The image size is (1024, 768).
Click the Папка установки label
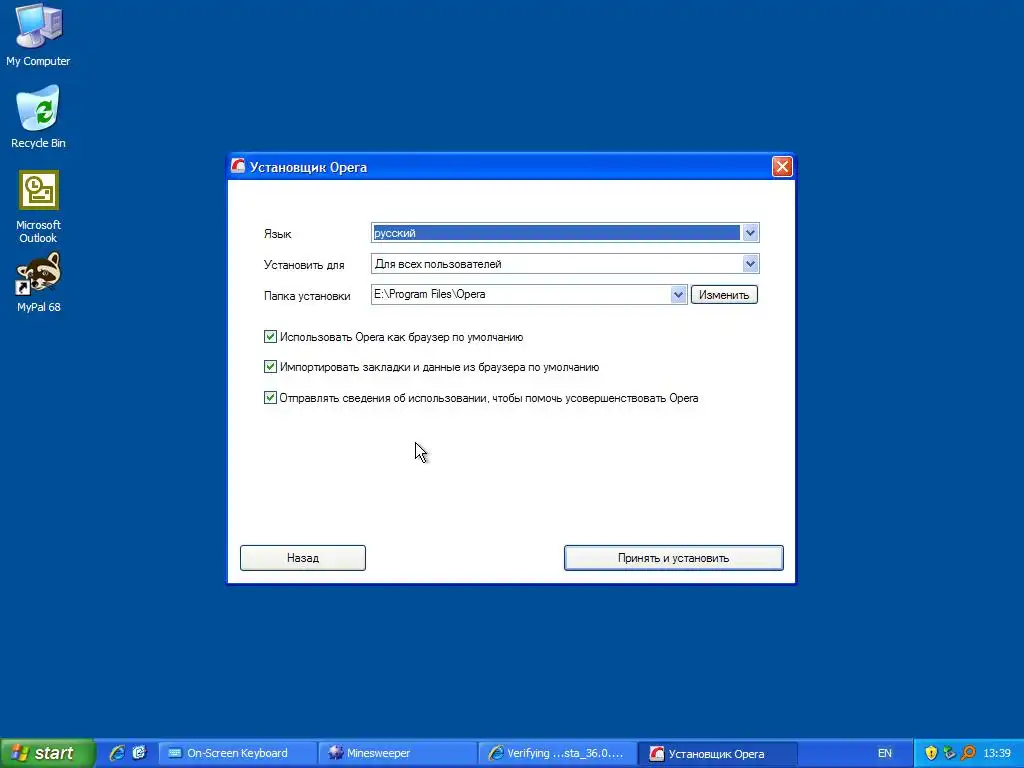[307, 296]
